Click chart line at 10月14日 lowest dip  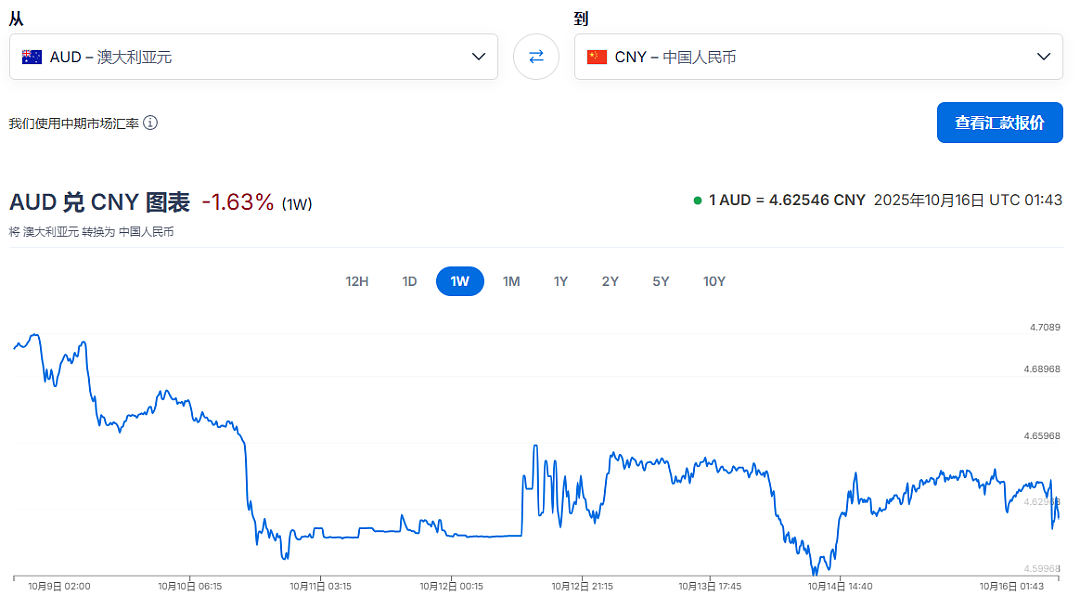pyautogui.click(x=815, y=572)
